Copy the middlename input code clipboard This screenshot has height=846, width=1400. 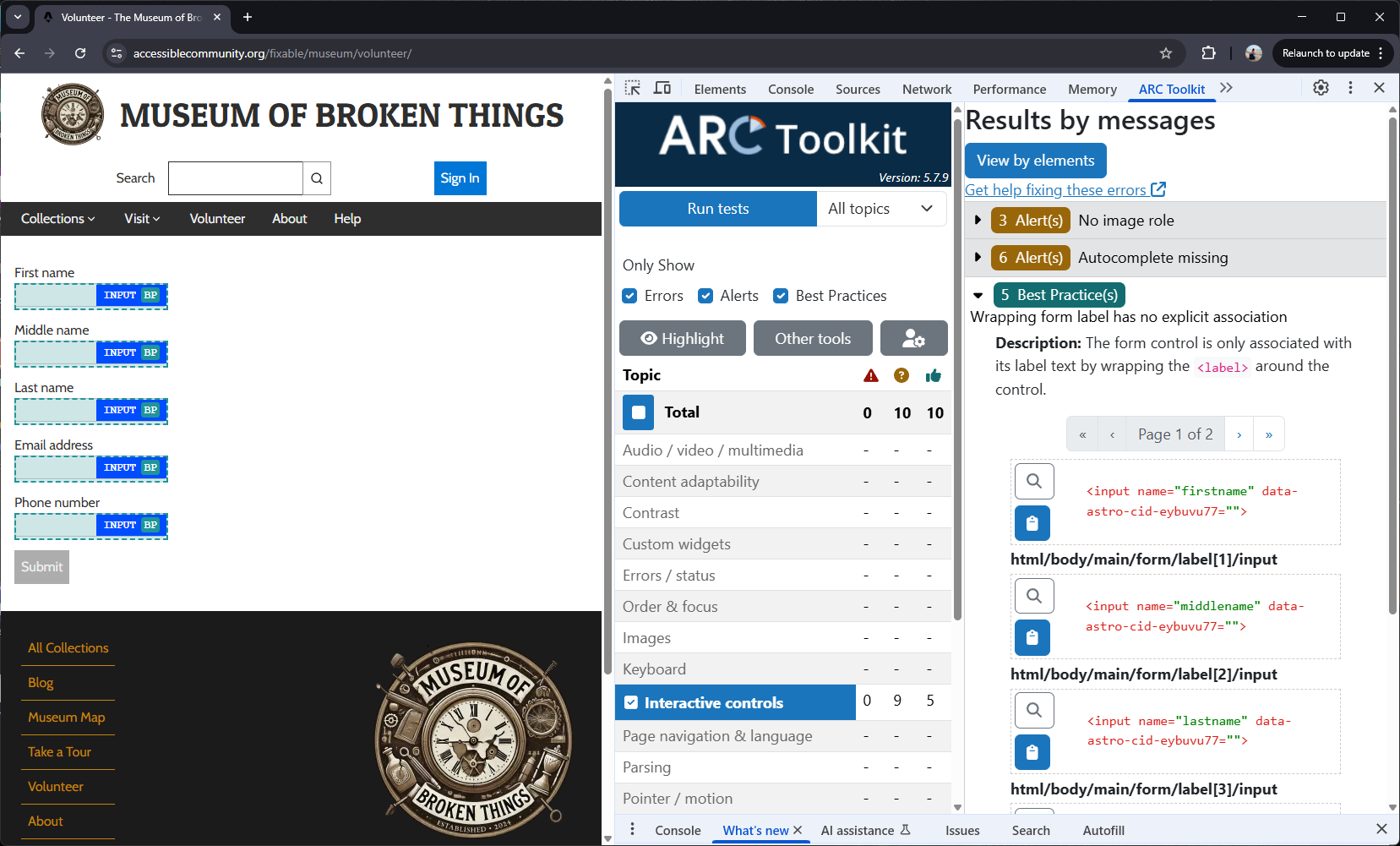(x=1032, y=638)
